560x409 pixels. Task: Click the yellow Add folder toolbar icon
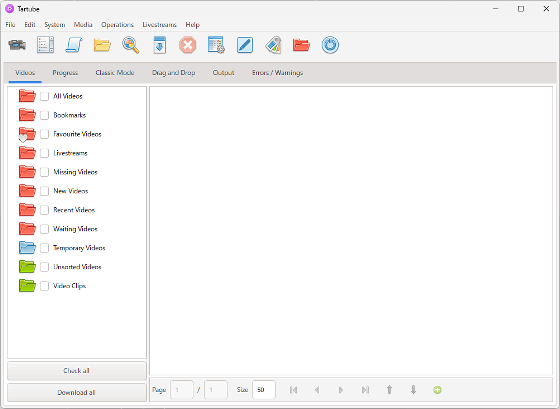point(102,45)
